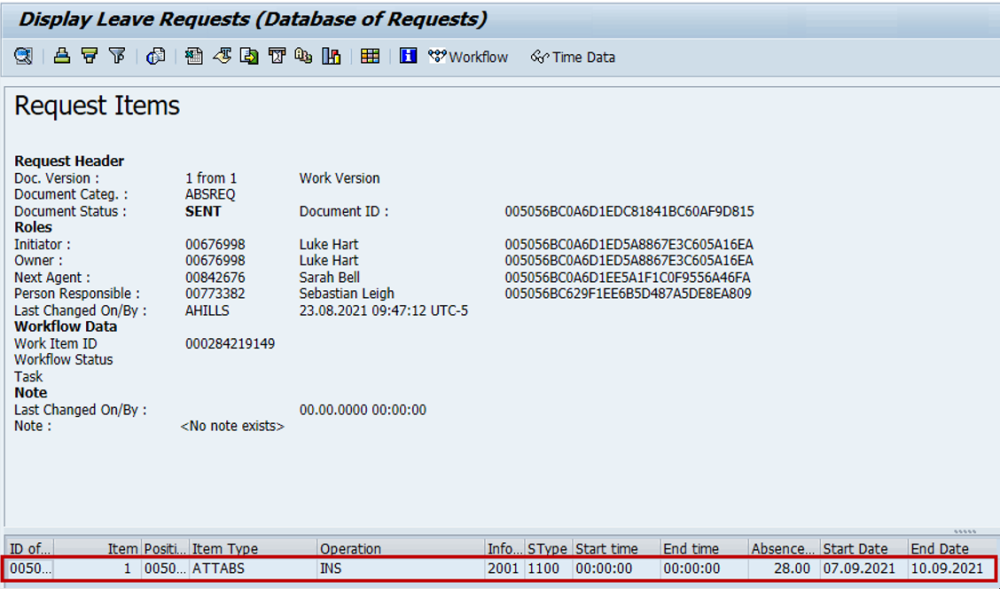Click the item number 1 cell

(97, 568)
